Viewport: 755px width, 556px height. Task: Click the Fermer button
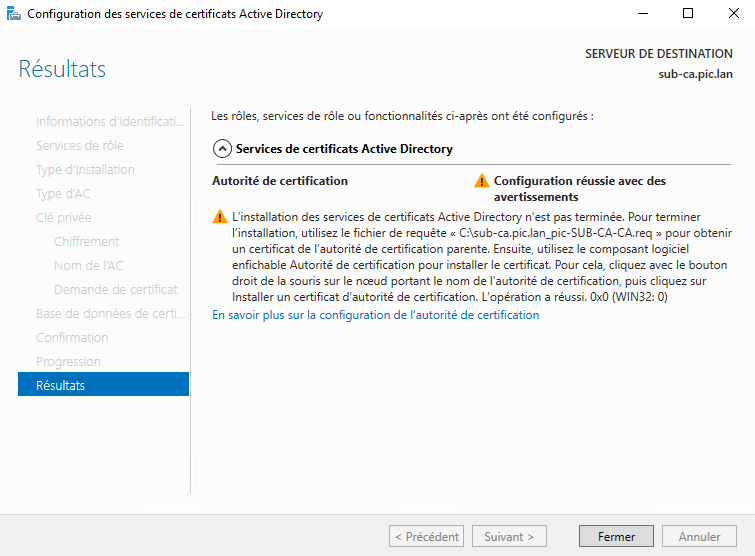[x=616, y=536]
